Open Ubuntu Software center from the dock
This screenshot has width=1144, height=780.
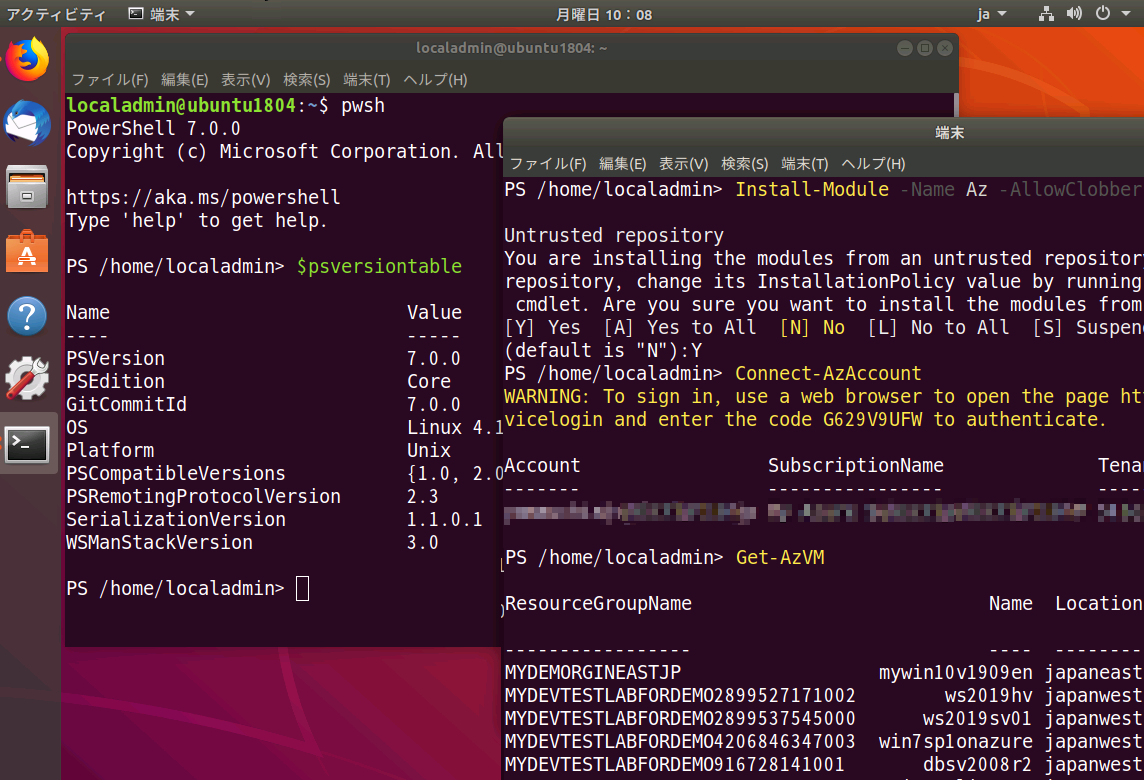(x=27, y=249)
